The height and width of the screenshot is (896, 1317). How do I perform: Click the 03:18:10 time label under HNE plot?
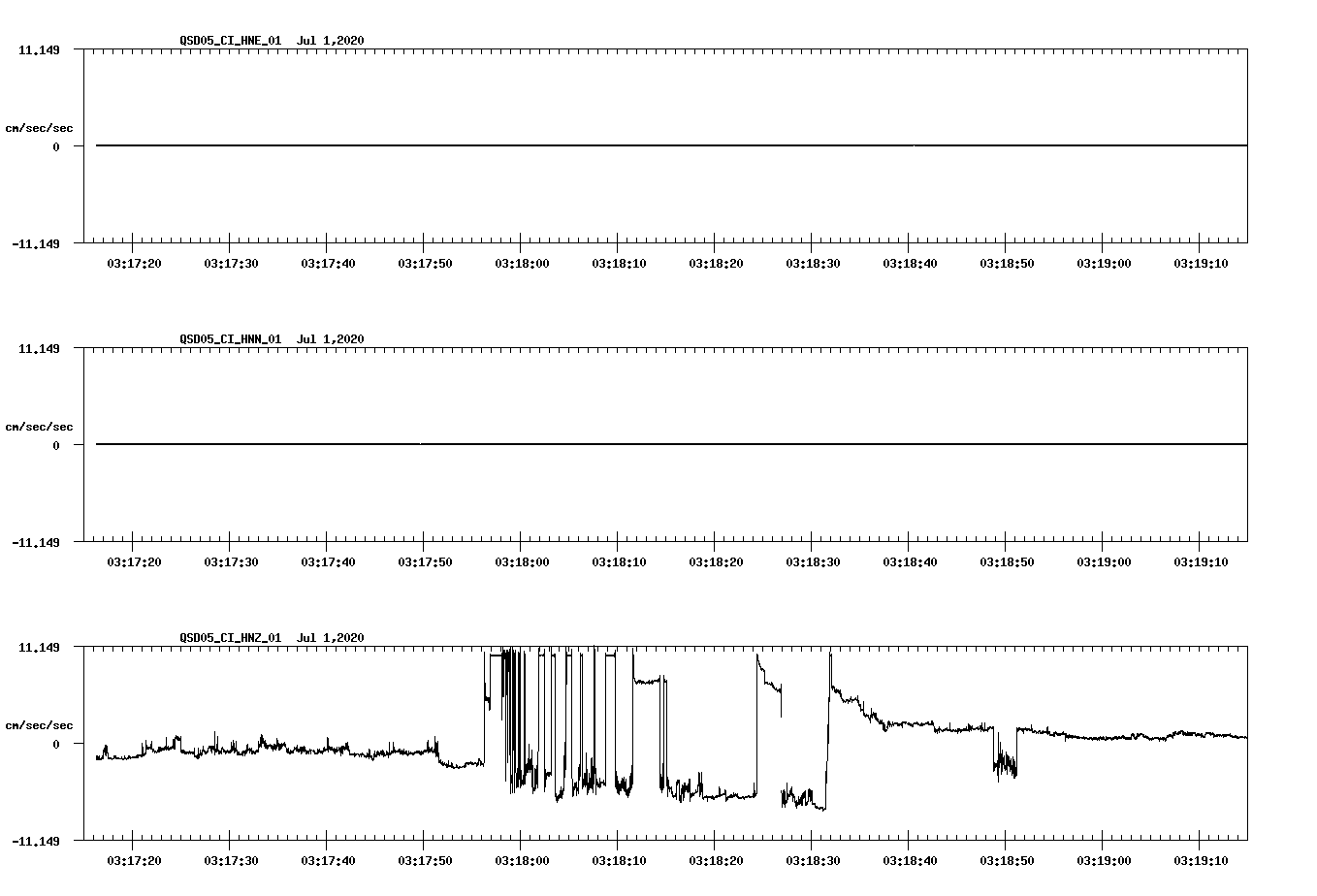619,264
